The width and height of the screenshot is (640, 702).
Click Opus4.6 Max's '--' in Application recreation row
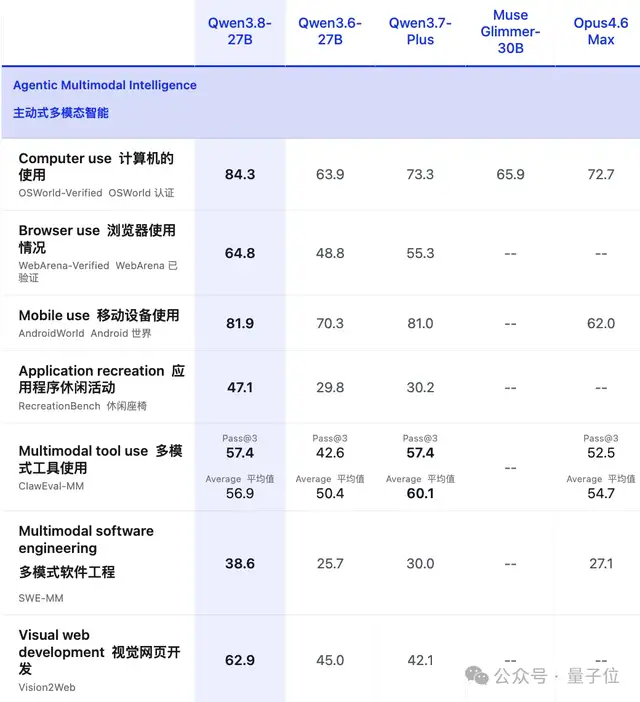pyautogui.click(x=601, y=388)
